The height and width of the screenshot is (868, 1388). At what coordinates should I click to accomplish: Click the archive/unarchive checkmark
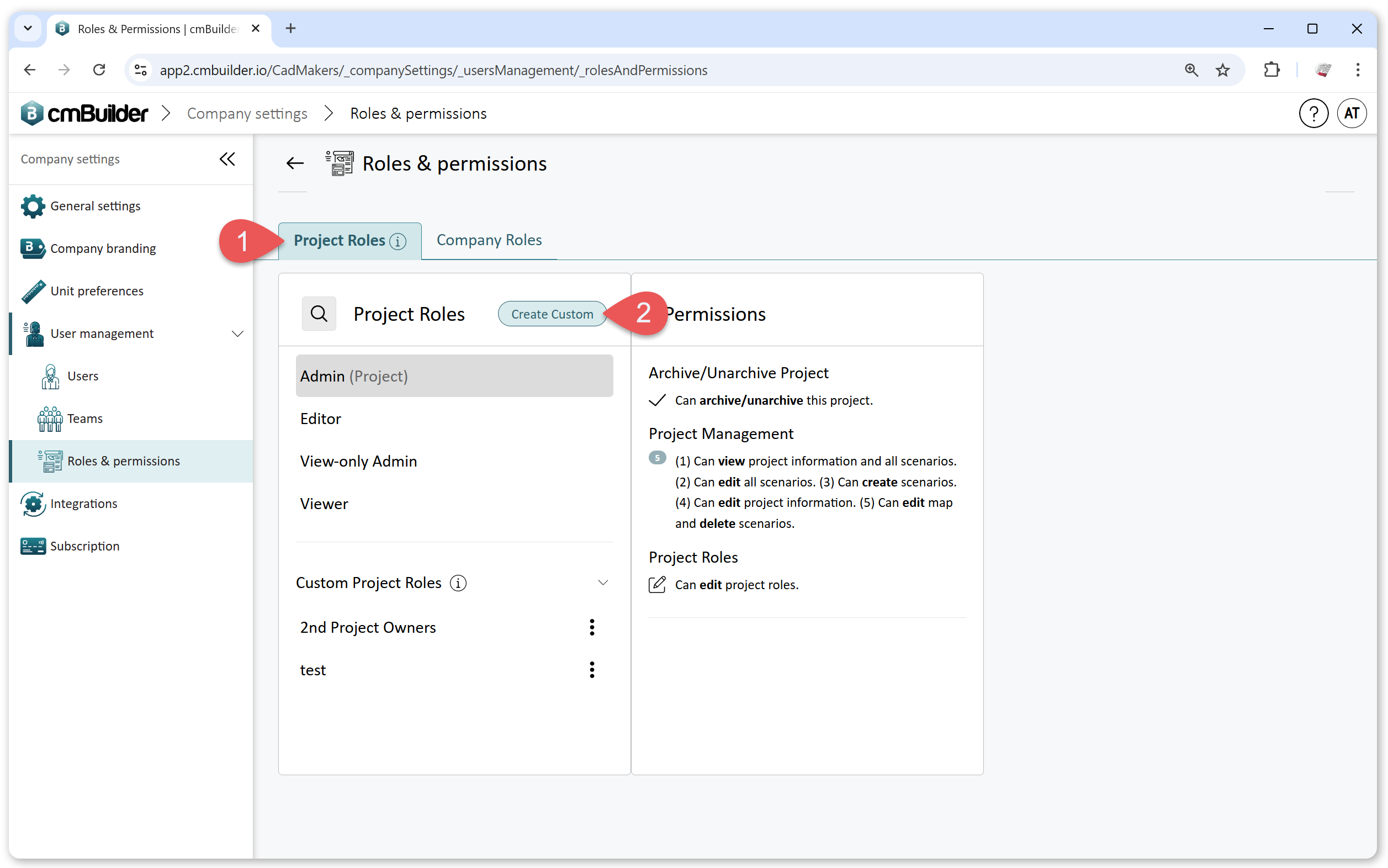point(657,400)
